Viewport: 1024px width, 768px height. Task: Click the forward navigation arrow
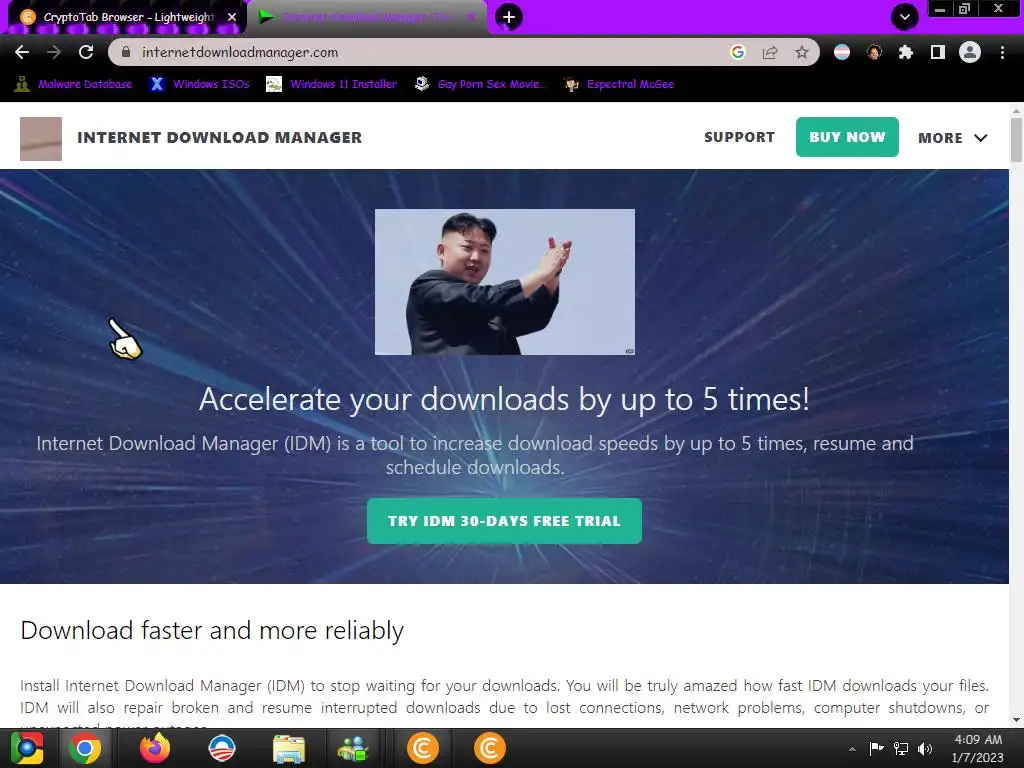coord(54,52)
